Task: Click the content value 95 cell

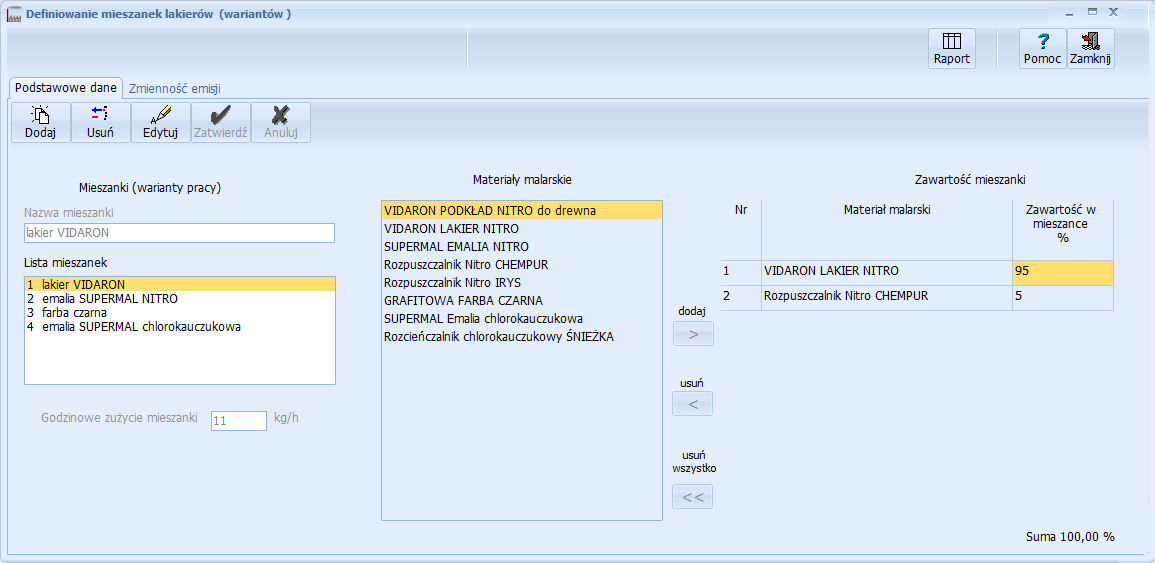Action: 1063,272
